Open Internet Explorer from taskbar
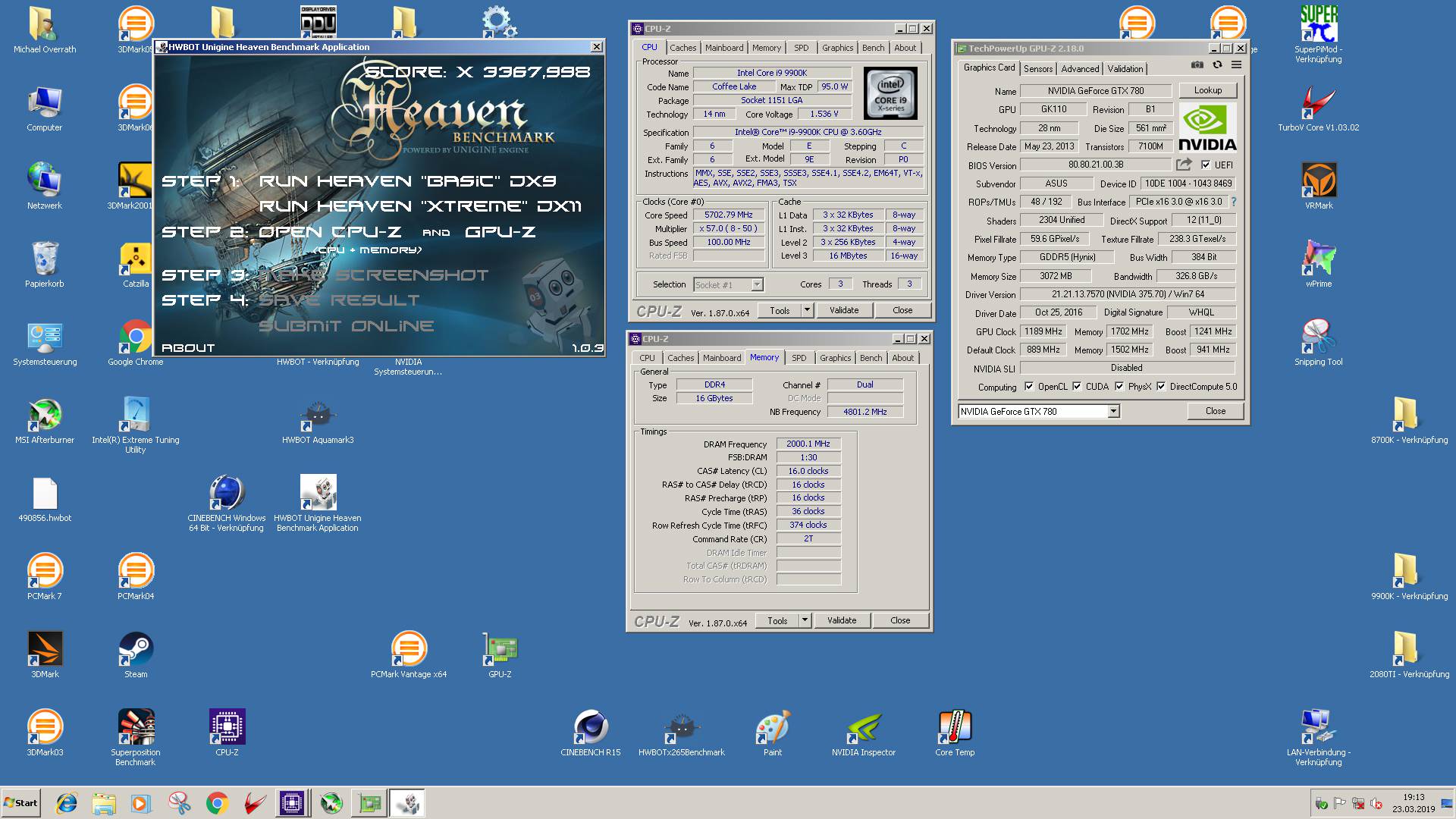 coord(67,803)
